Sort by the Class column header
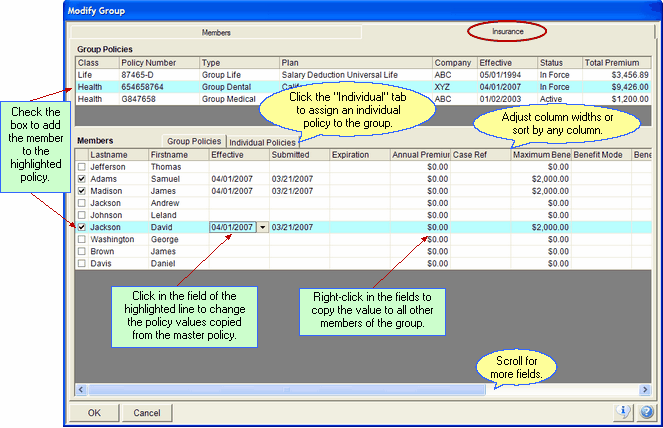This screenshot has width=663, height=428. tap(97, 63)
